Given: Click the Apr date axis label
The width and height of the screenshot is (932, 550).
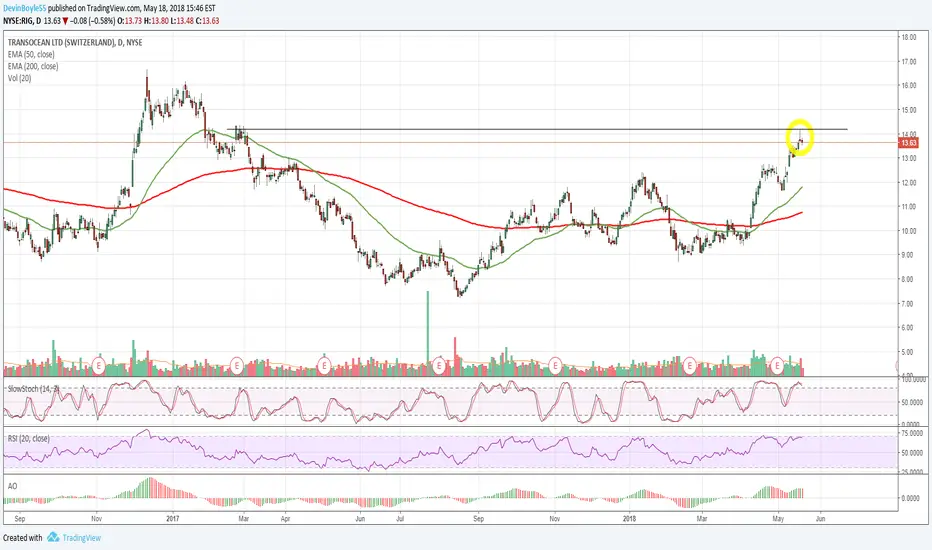Looking at the screenshot, I should point(285,518).
